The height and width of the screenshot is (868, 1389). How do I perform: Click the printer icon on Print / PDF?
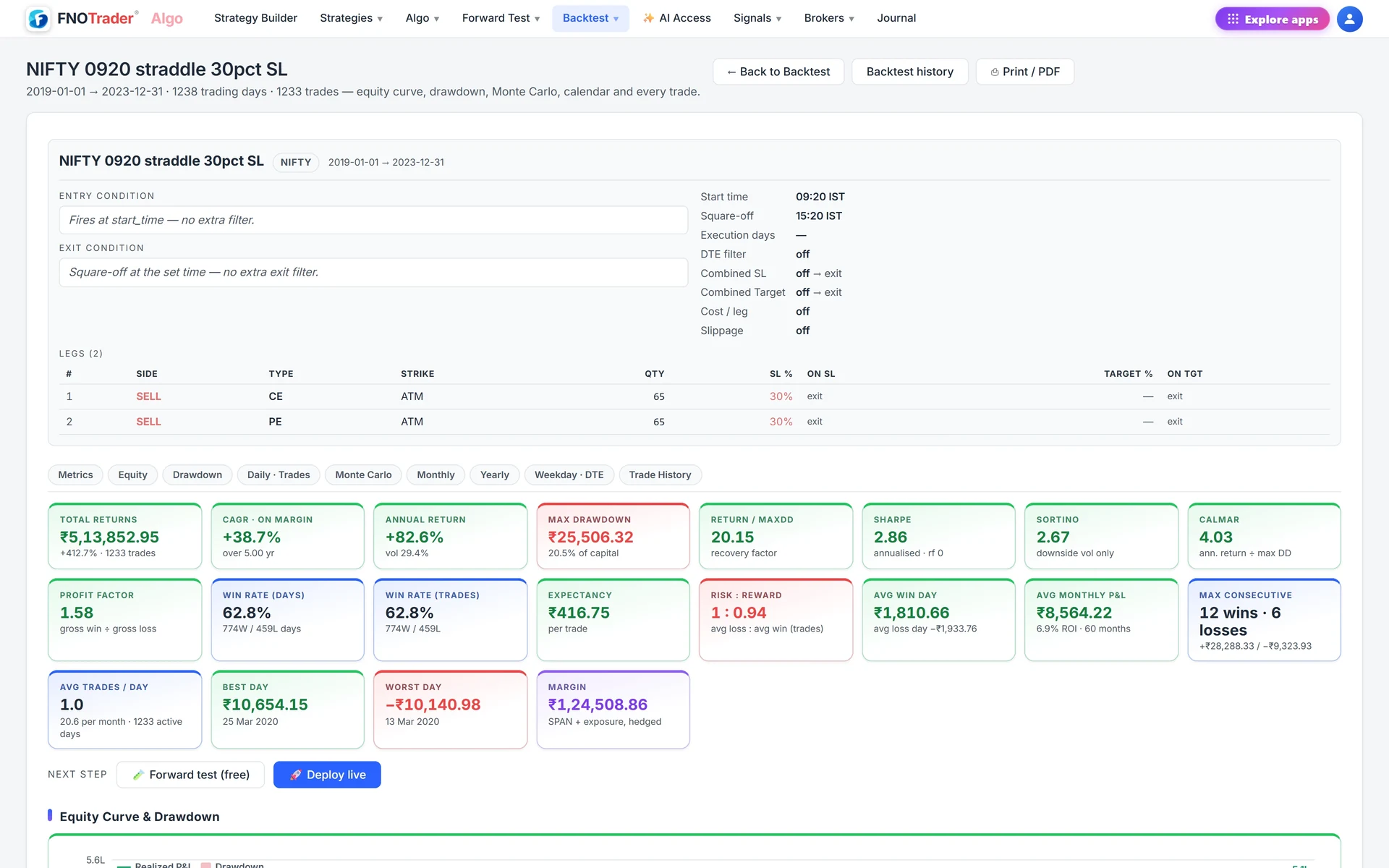click(995, 72)
